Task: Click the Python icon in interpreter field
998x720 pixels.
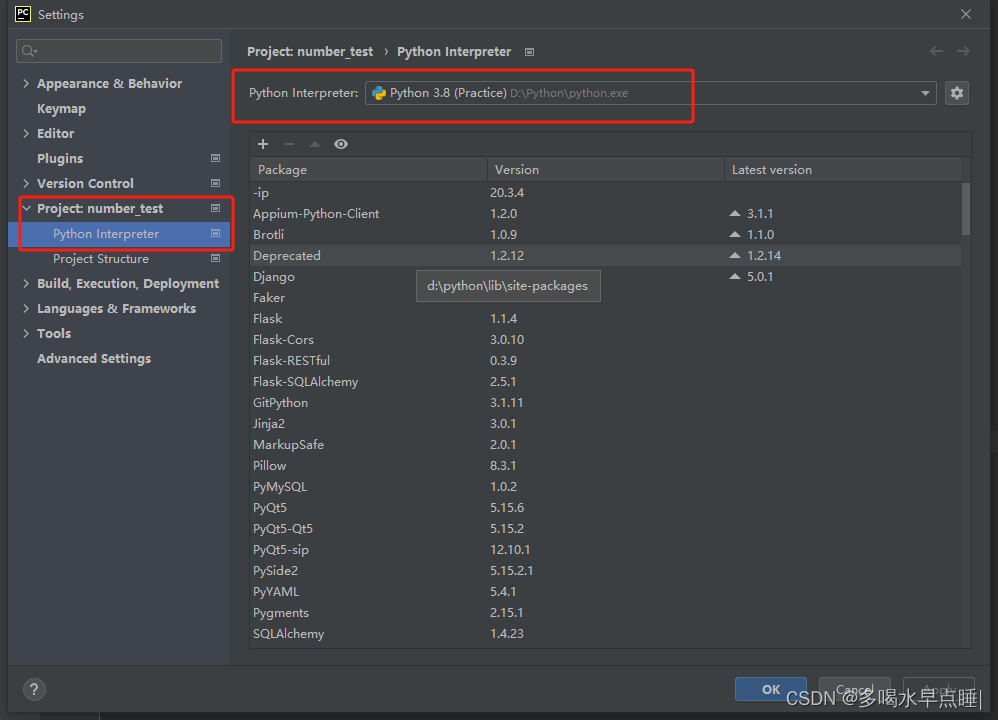Action: (379, 93)
